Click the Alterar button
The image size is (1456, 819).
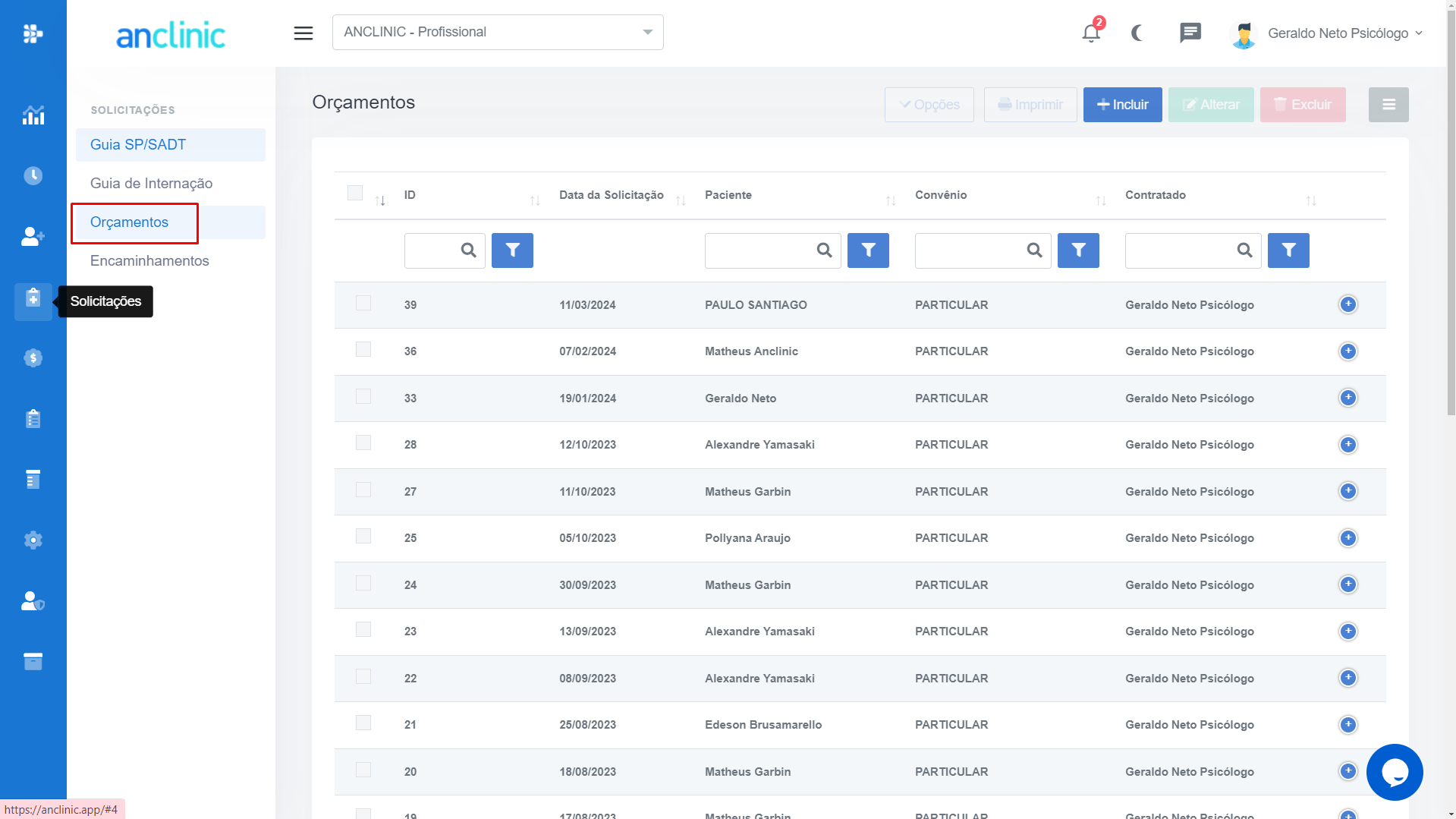pos(1211,105)
